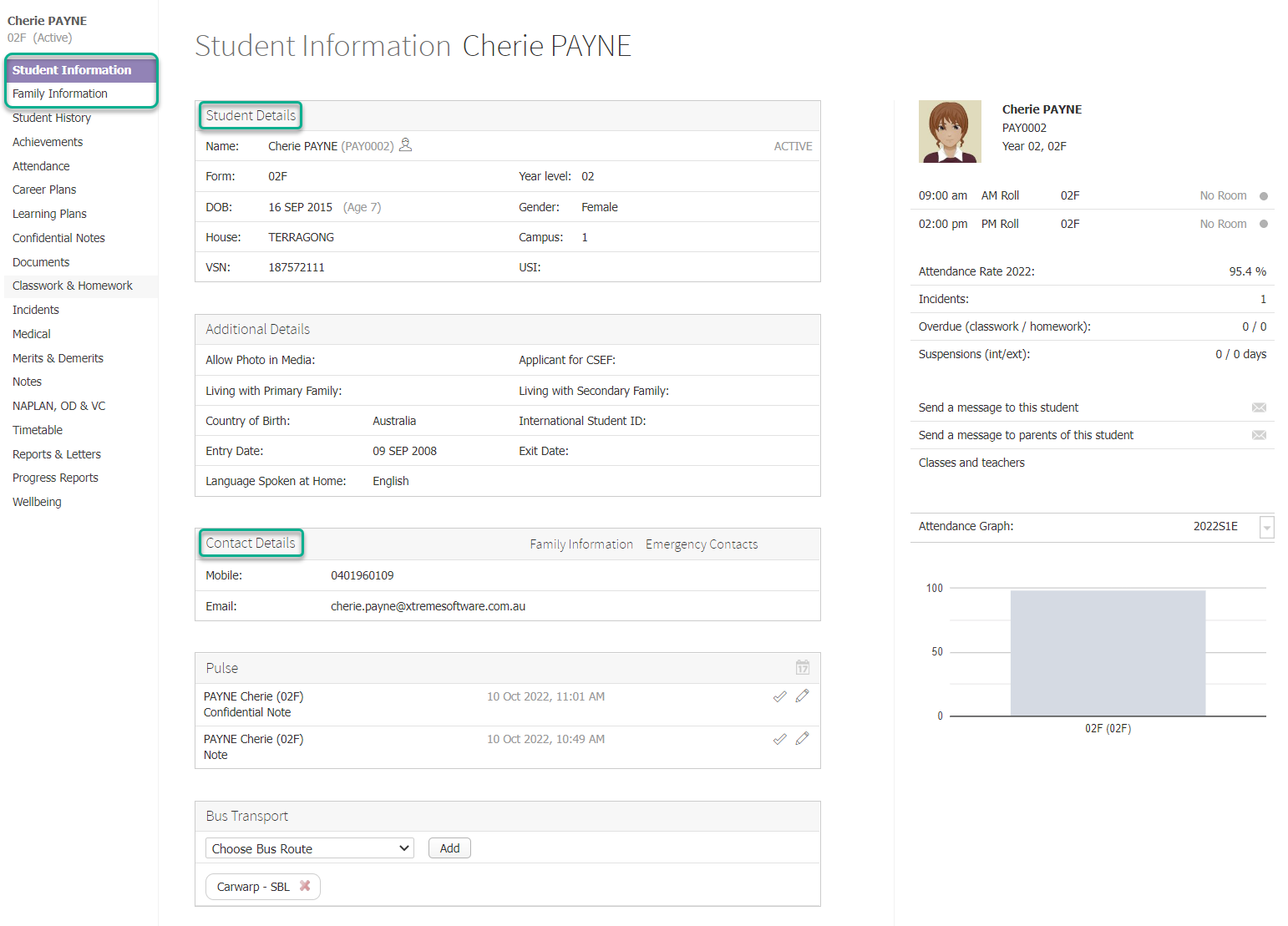Tick the checkmark on the Confidential Note entry
The image size is (1288, 926).
coord(779,696)
